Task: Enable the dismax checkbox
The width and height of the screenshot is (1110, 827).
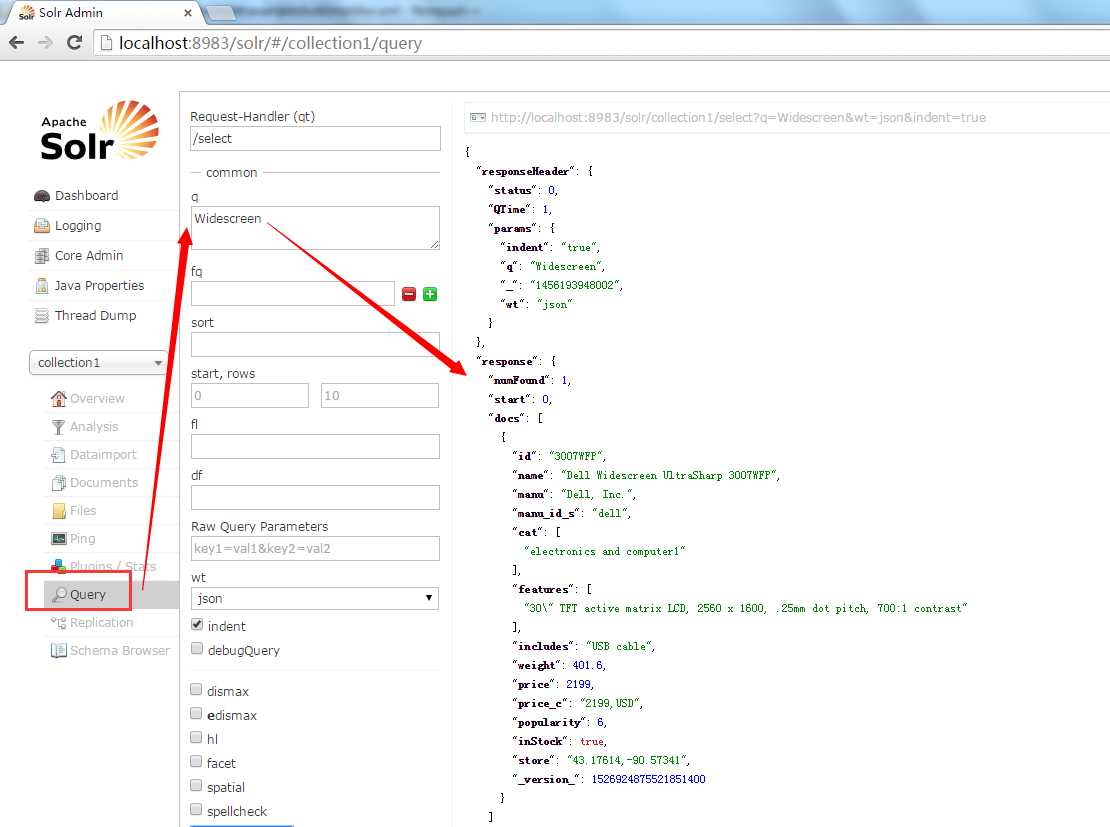Action: (x=196, y=690)
